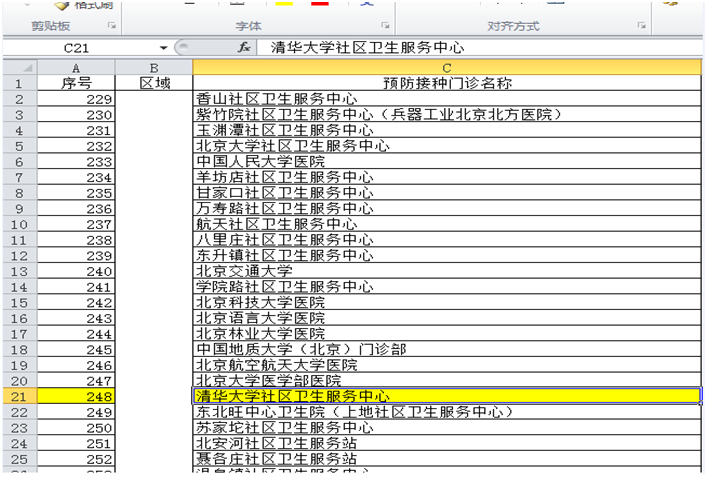Select cell 万寿路社区卫生服务中心

(447, 208)
